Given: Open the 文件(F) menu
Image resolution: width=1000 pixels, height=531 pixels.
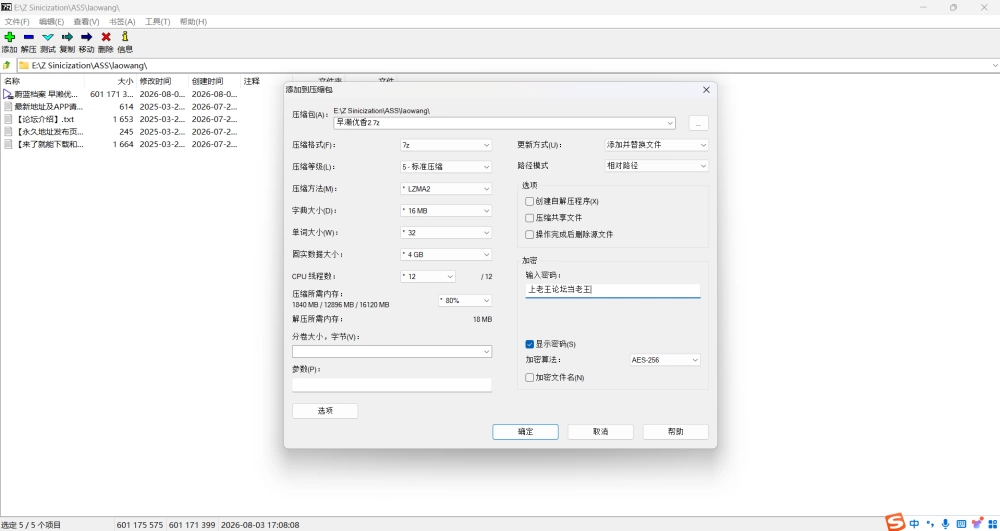Looking at the screenshot, I should (x=17, y=22).
